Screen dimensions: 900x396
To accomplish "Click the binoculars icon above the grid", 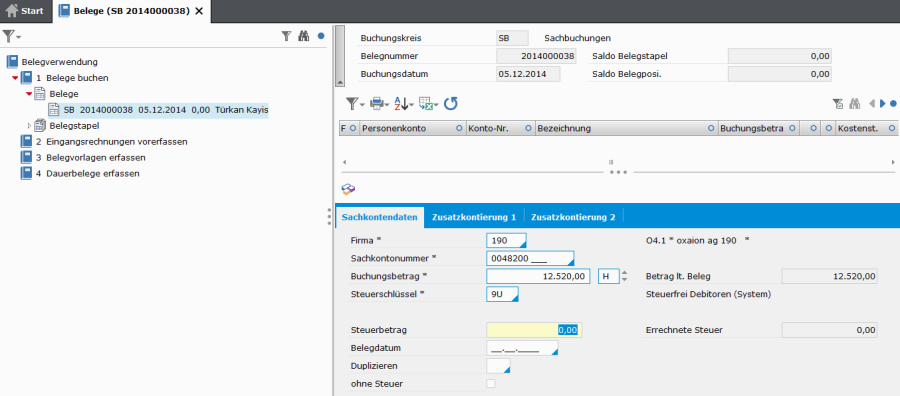I will [855, 104].
